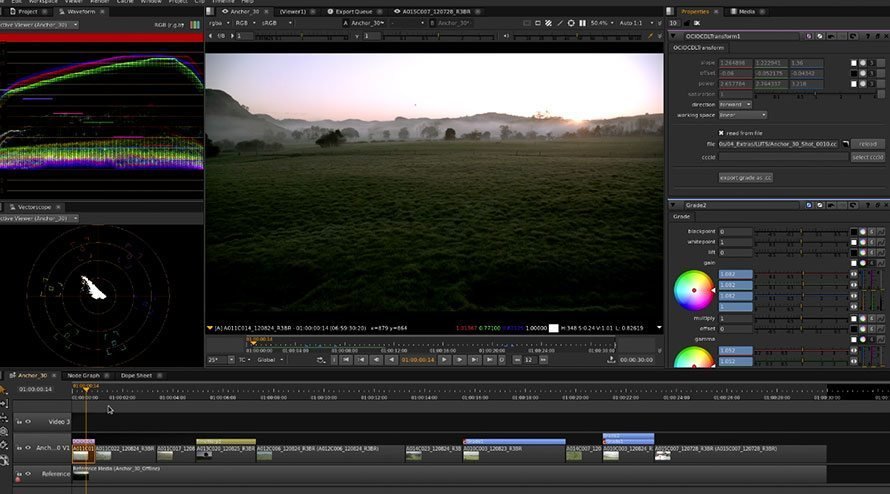The width and height of the screenshot is (890, 494).
Task: Click the OCIOCDLTransform1 node center icon
Action: click(809, 36)
